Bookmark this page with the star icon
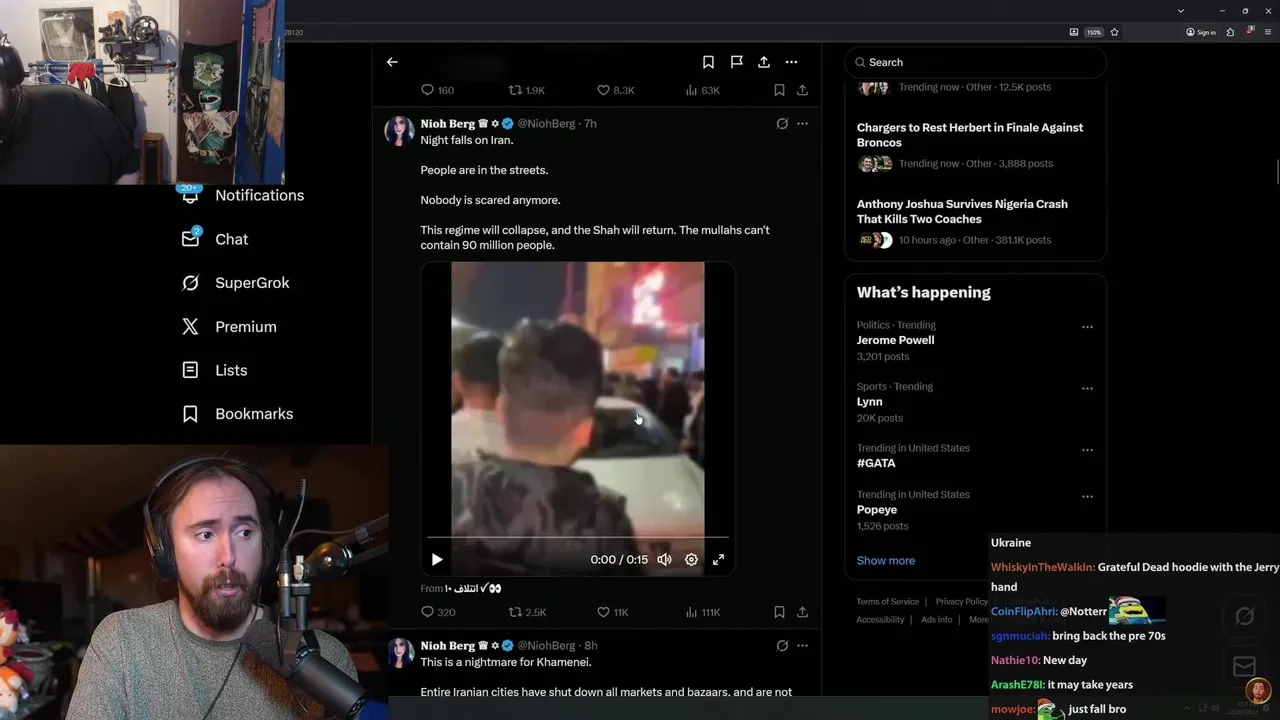The width and height of the screenshot is (1280, 720). 1114,32
